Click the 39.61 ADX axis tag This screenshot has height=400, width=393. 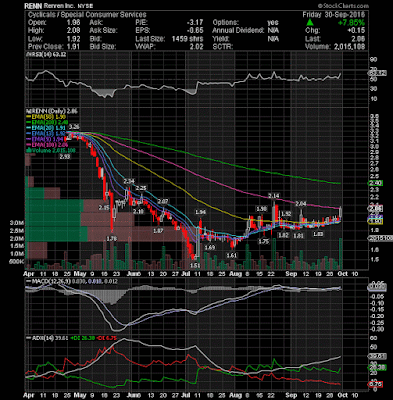click(377, 356)
